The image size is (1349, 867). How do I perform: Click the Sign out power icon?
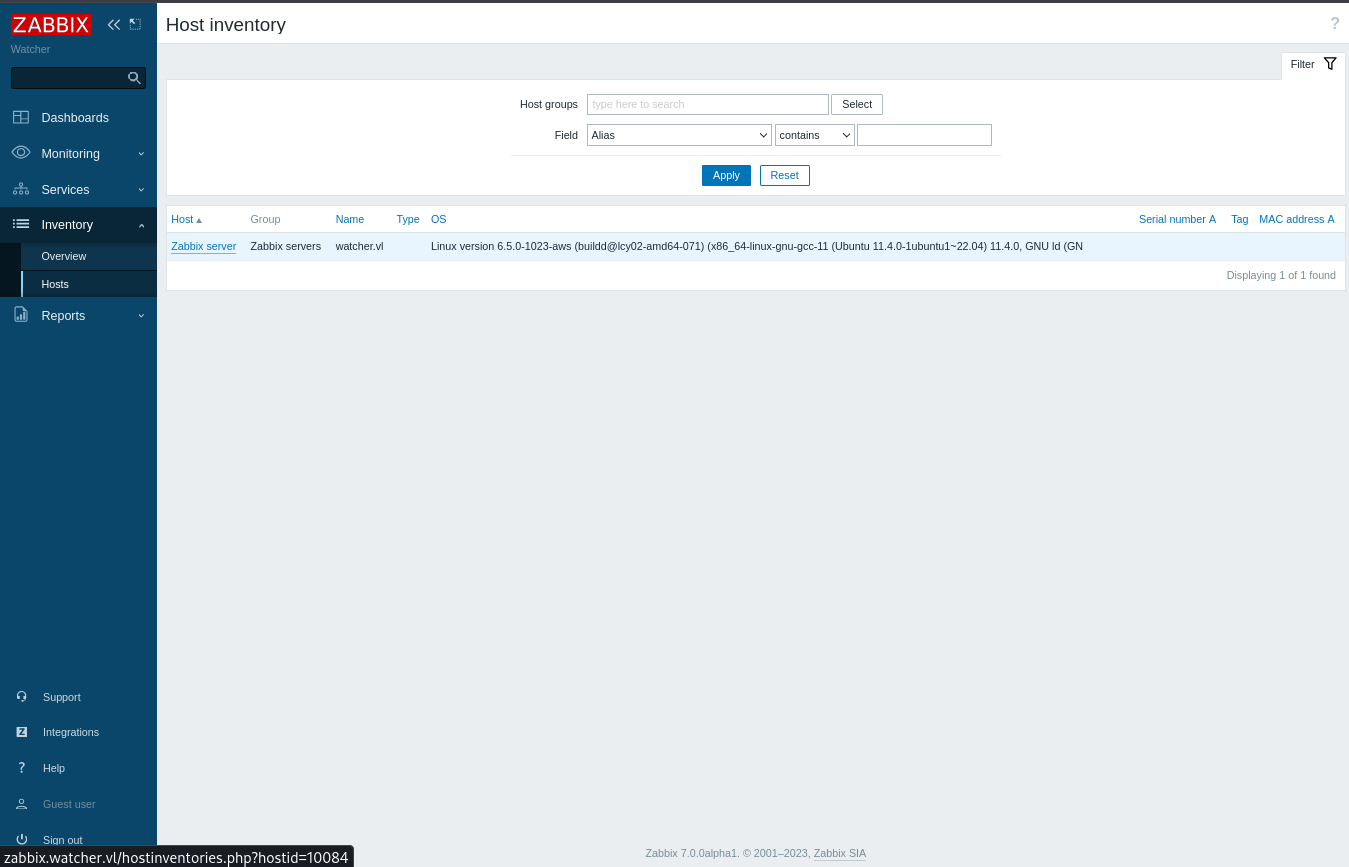22,840
